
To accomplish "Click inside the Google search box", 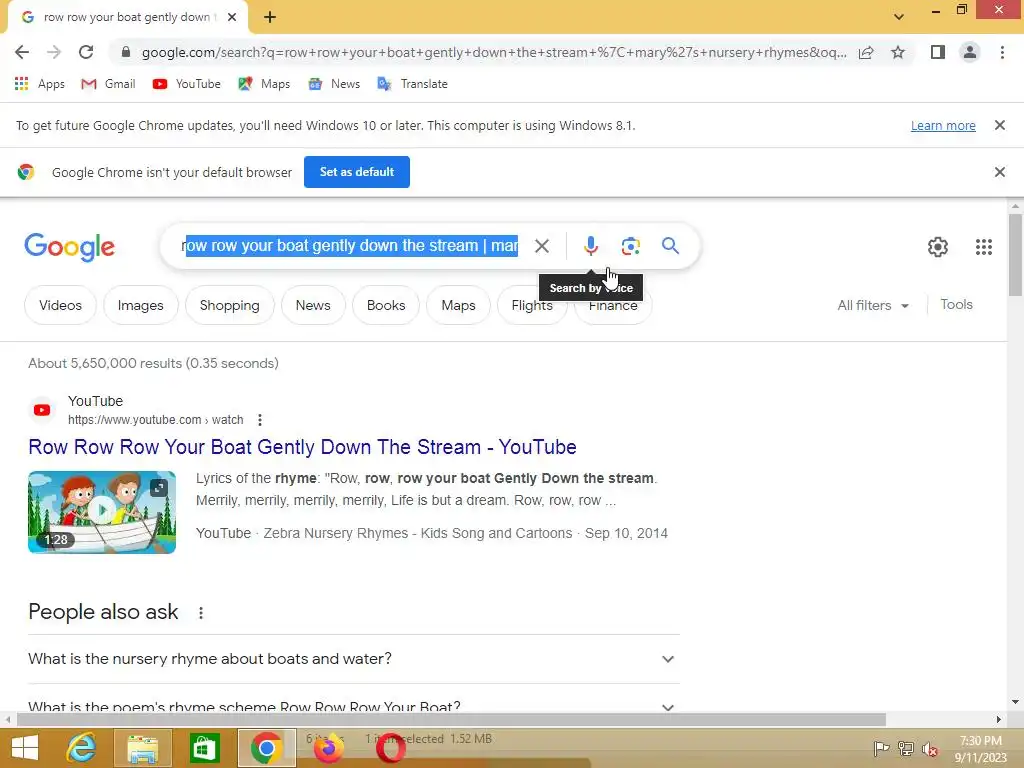I will click(x=350, y=246).
